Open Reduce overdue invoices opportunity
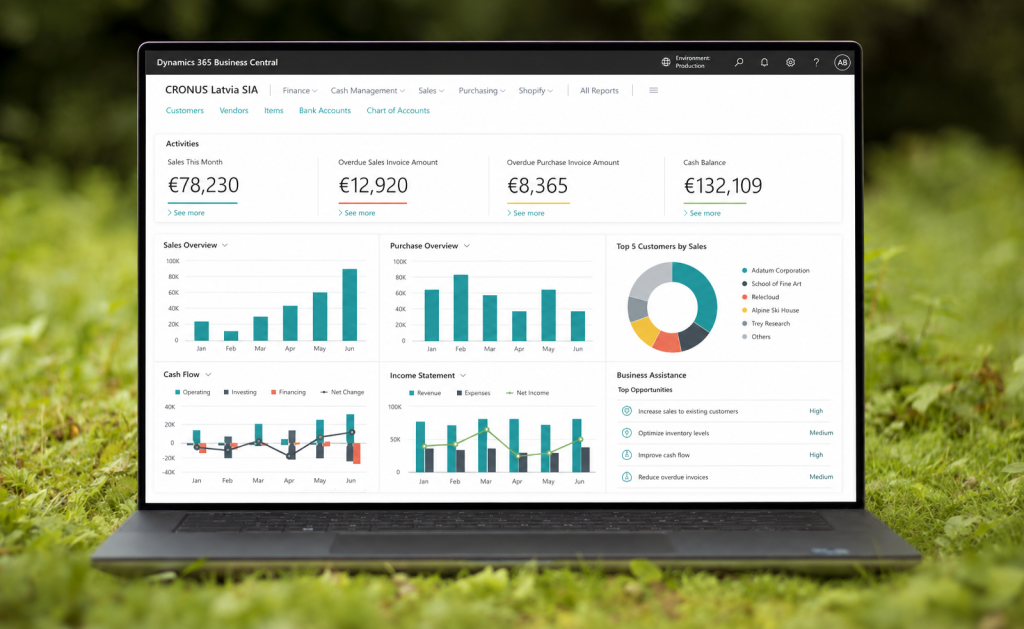 725,477
